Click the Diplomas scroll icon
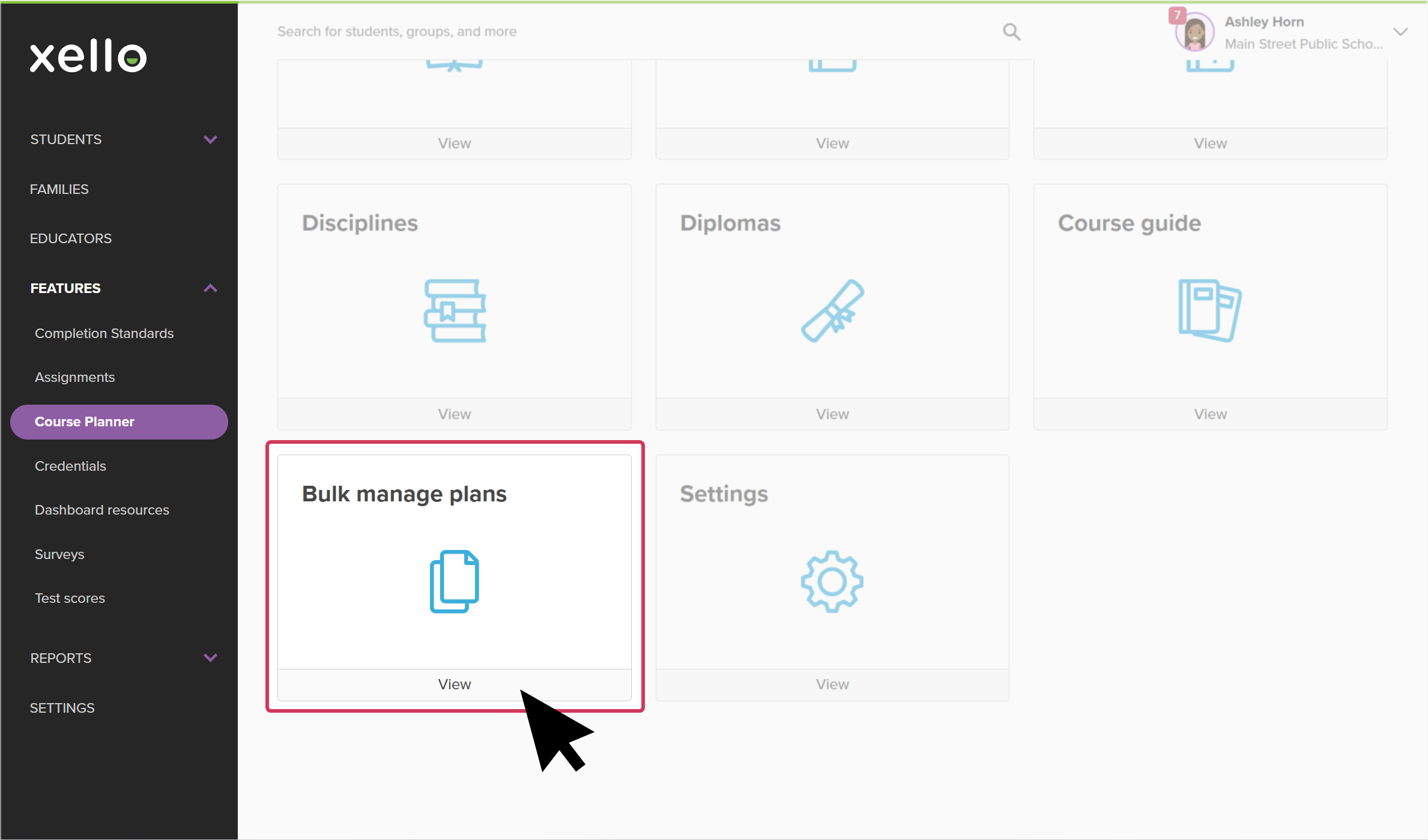The width and height of the screenshot is (1428, 840). (832, 311)
